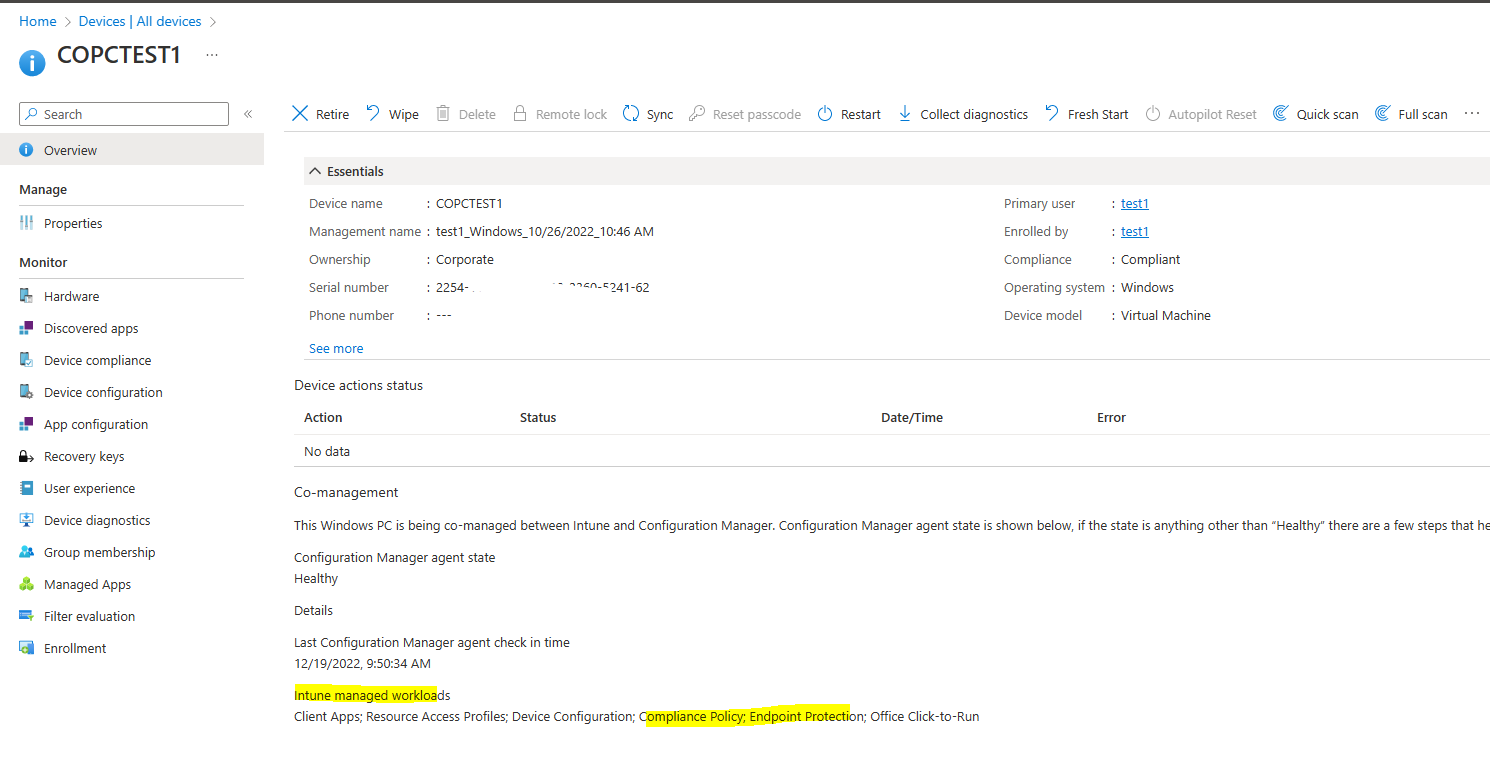Viewport: 1490px width, 772px height.
Task: Collapse the Essentials section
Action: click(315, 171)
